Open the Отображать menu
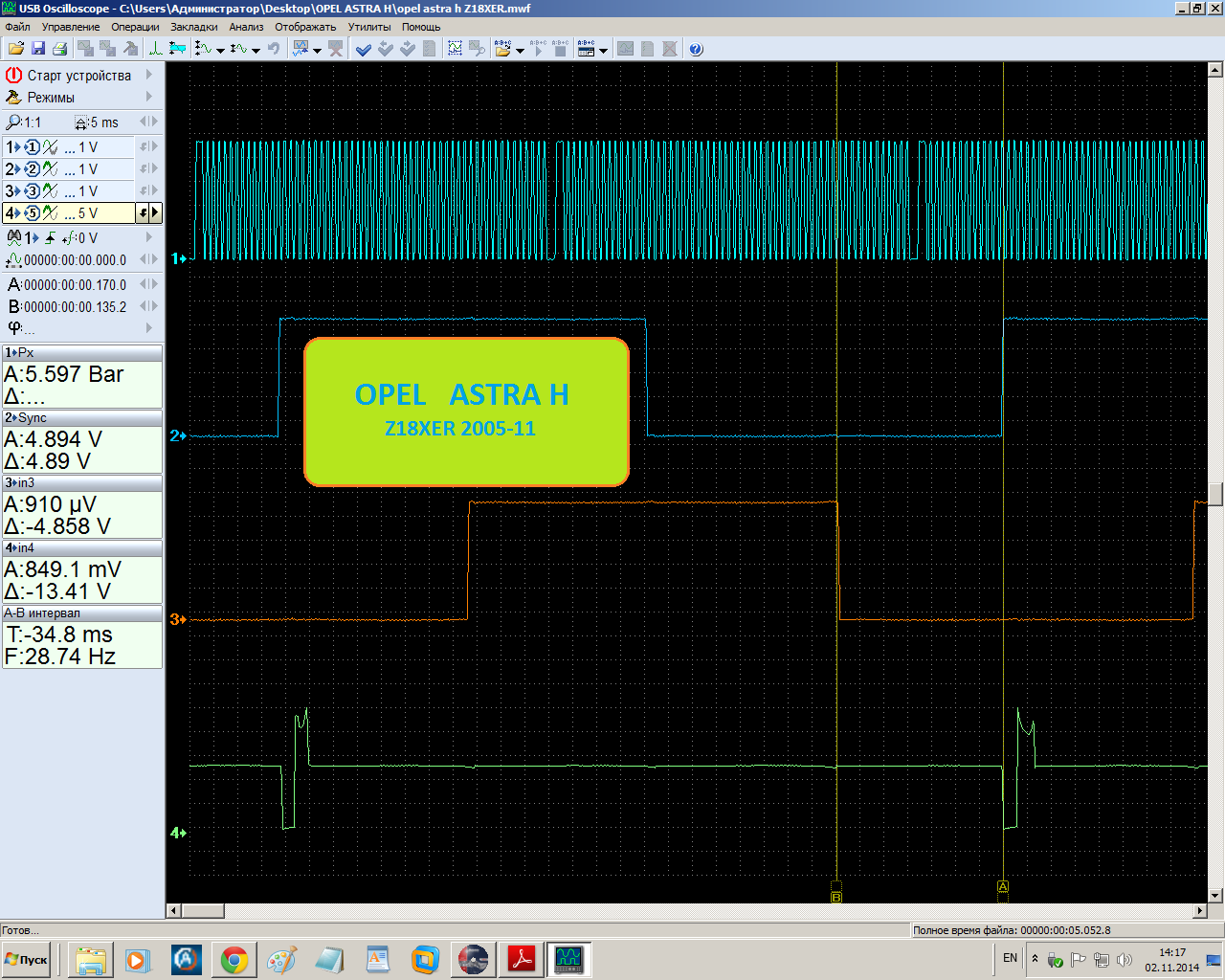Viewport: 1225px width, 980px height. click(305, 27)
